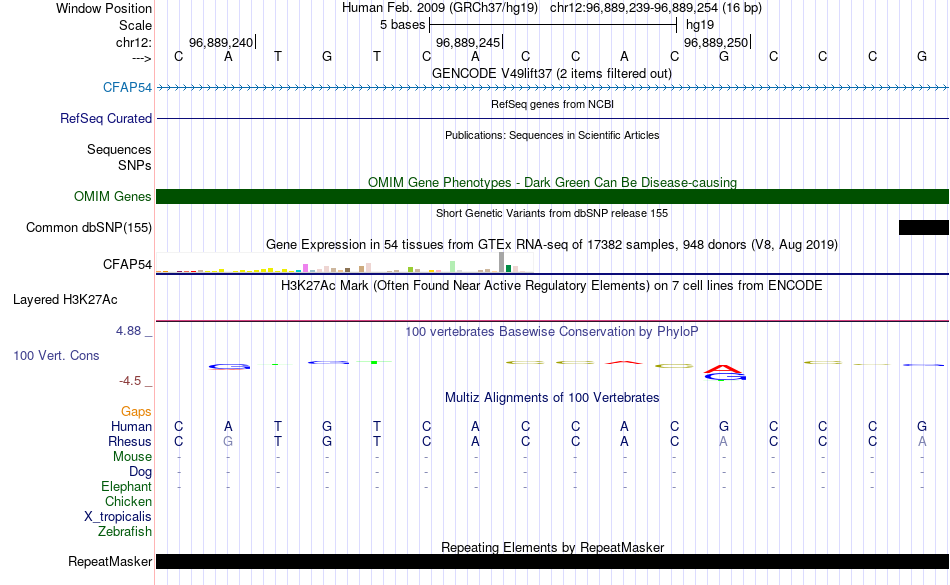The width and height of the screenshot is (950, 585).
Task: Select the Zebrafish alignment row label
Action: pyautogui.click(x=125, y=531)
